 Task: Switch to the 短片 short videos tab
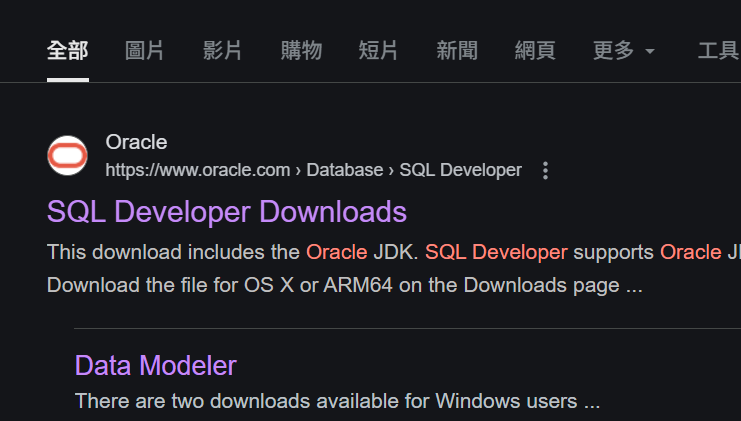[378, 51]
